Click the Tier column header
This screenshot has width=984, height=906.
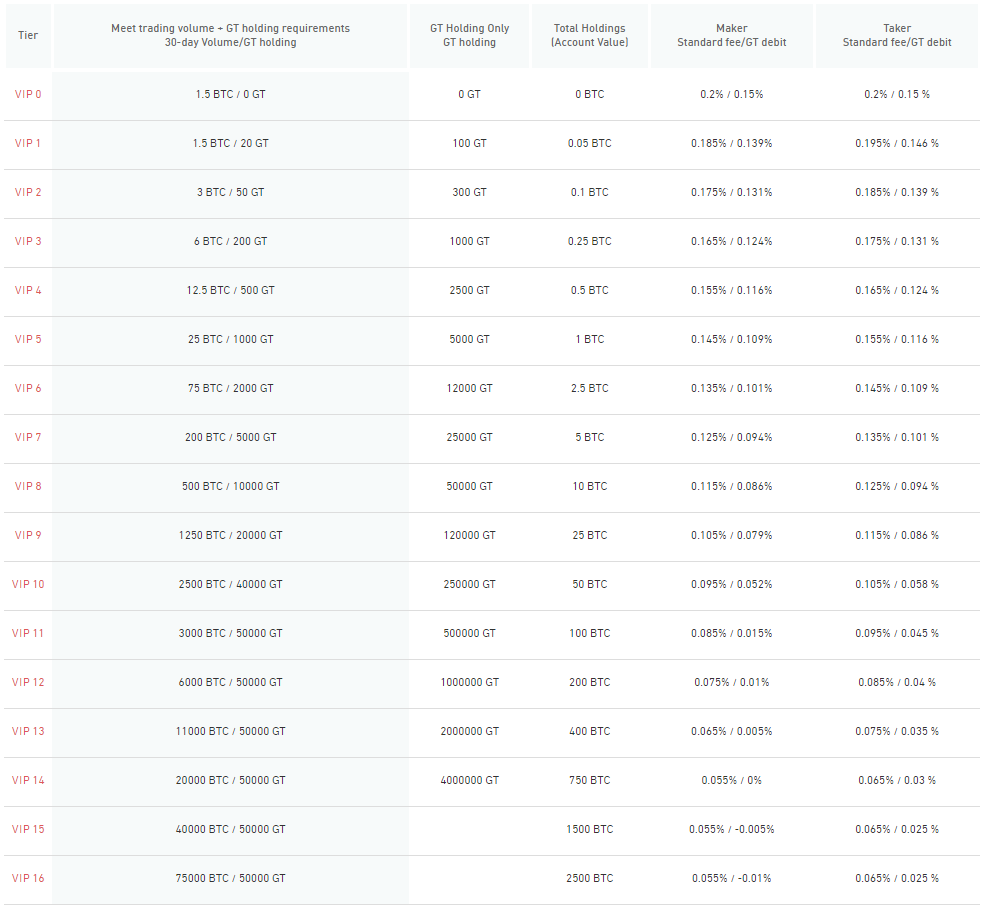[28, 35]
